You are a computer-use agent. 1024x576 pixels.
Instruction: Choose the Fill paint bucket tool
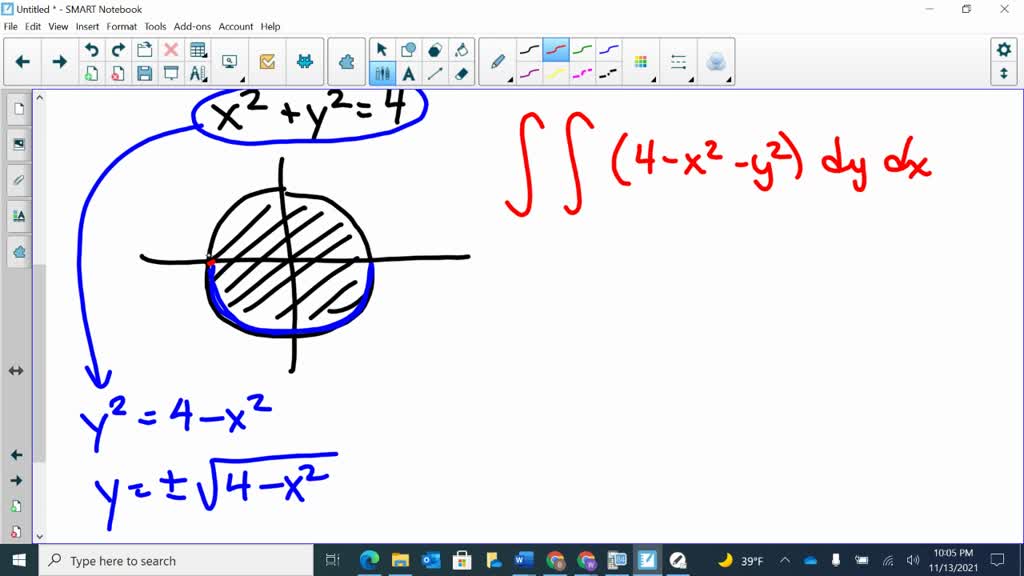point(462,48)
